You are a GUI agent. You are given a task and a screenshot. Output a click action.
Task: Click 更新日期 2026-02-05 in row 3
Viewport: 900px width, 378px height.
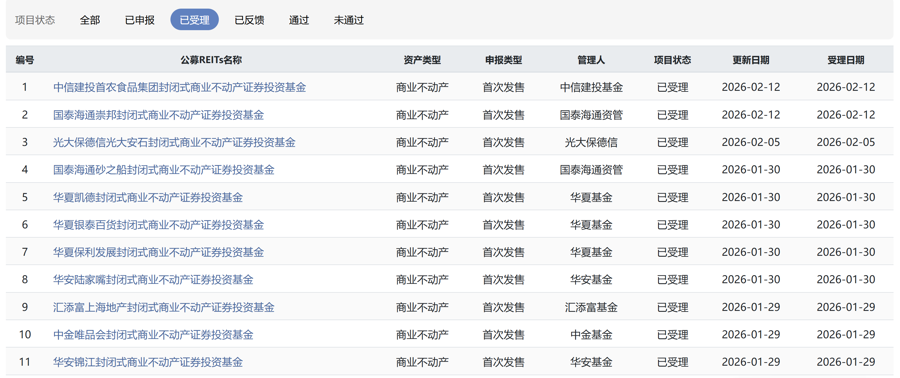click(x=751, y=142)
